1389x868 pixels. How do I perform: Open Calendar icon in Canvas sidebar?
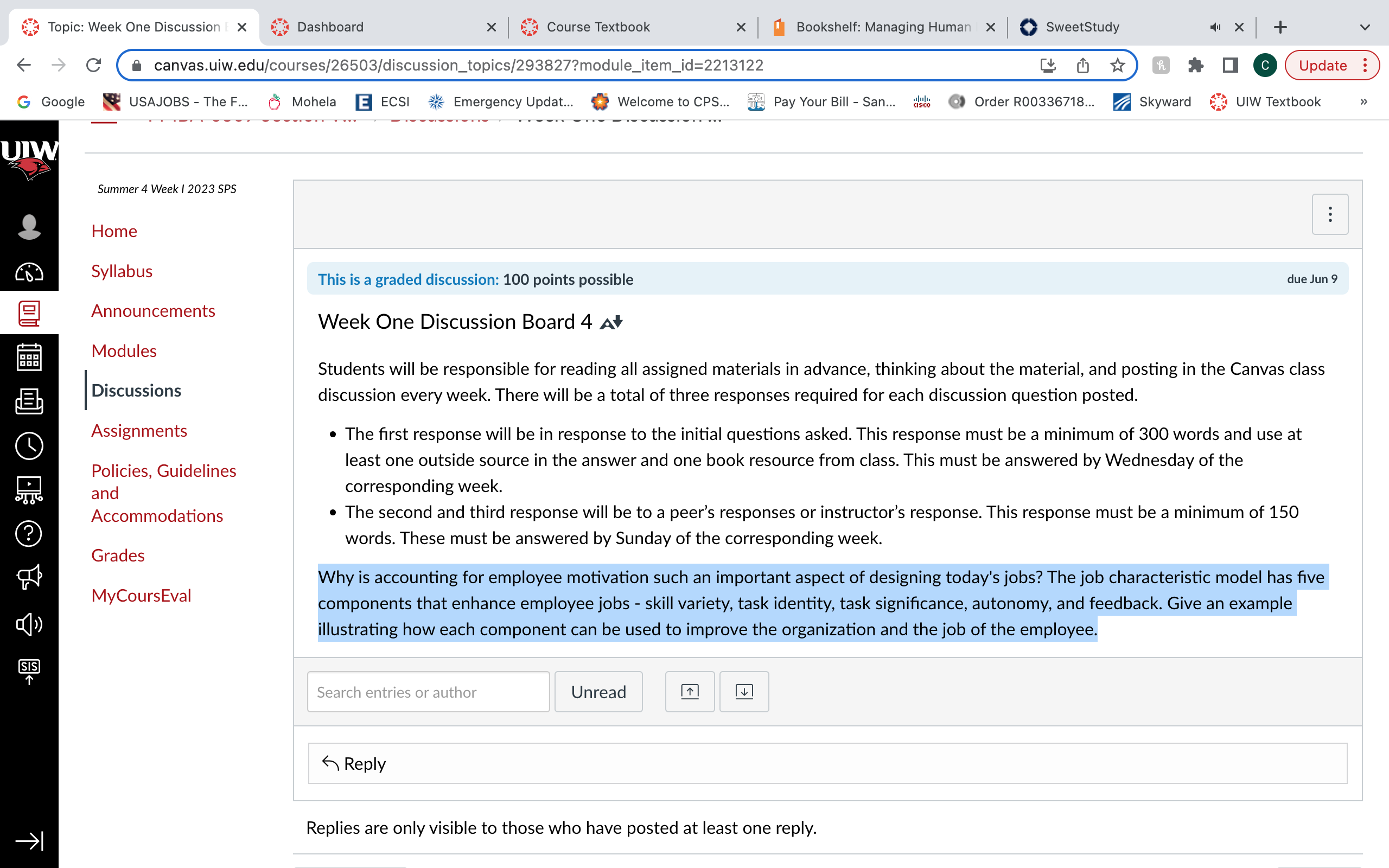(x=29, y=357)
